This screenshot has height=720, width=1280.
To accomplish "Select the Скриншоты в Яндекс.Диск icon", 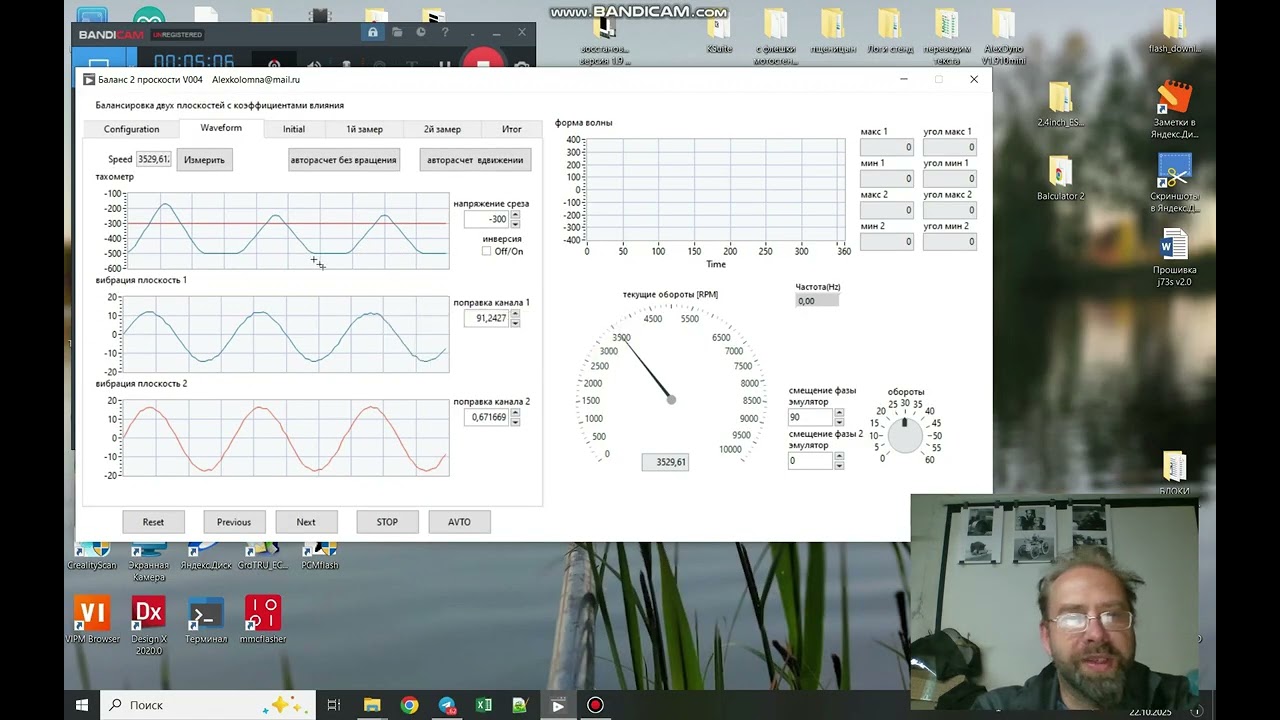I will (x=1174, y=182).
